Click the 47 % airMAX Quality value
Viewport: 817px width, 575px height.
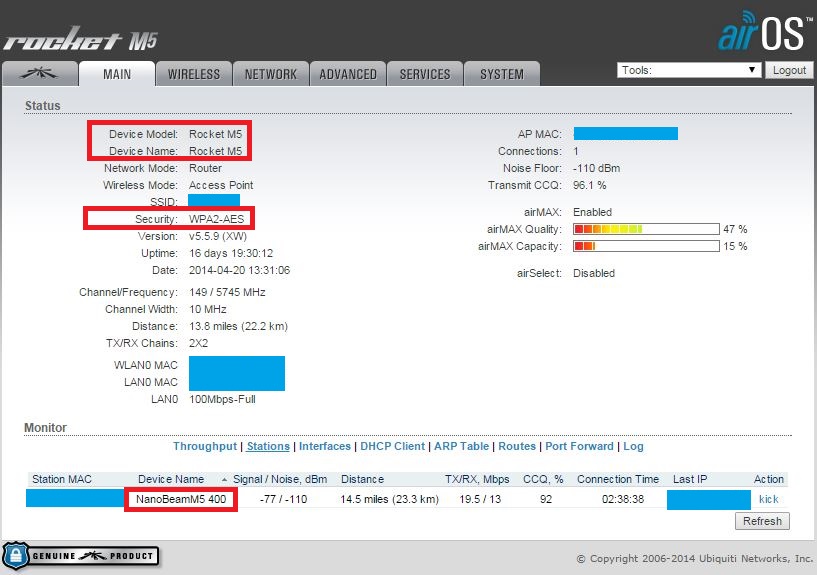(x=735, y=229)
